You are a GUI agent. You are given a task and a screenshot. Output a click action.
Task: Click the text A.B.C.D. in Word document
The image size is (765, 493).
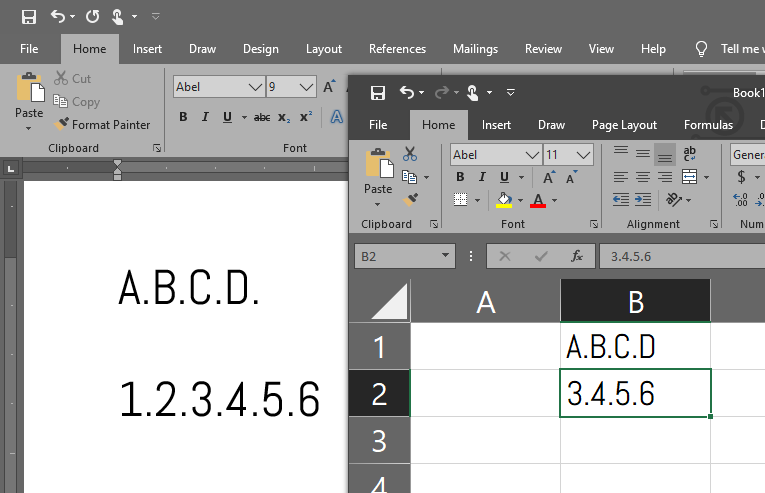pos(189,288)
